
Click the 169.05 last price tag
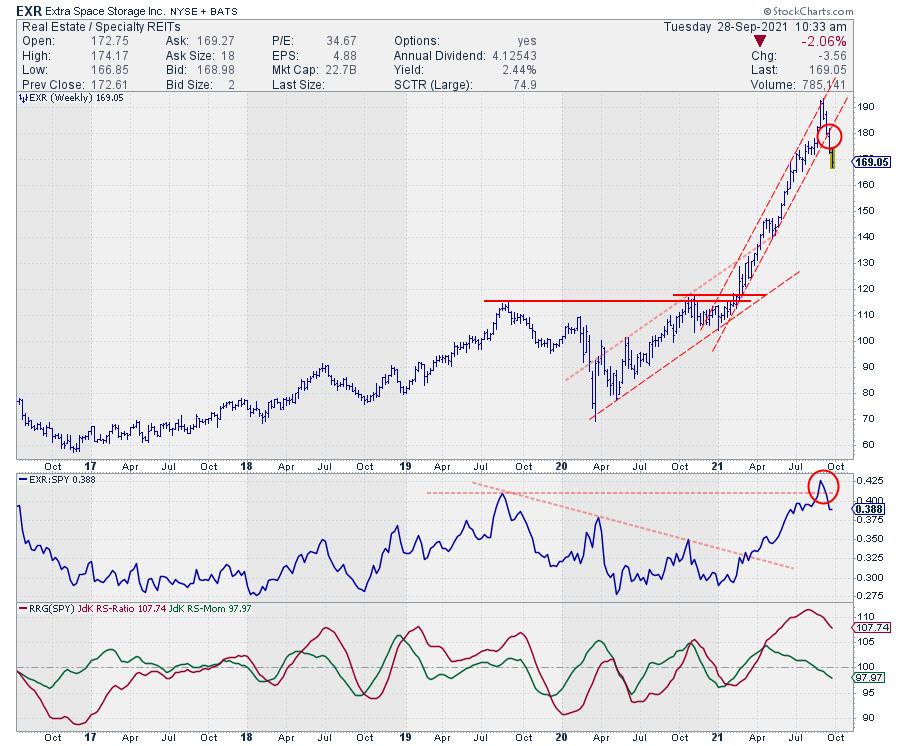pyautogui.click(x=866, y=161)
